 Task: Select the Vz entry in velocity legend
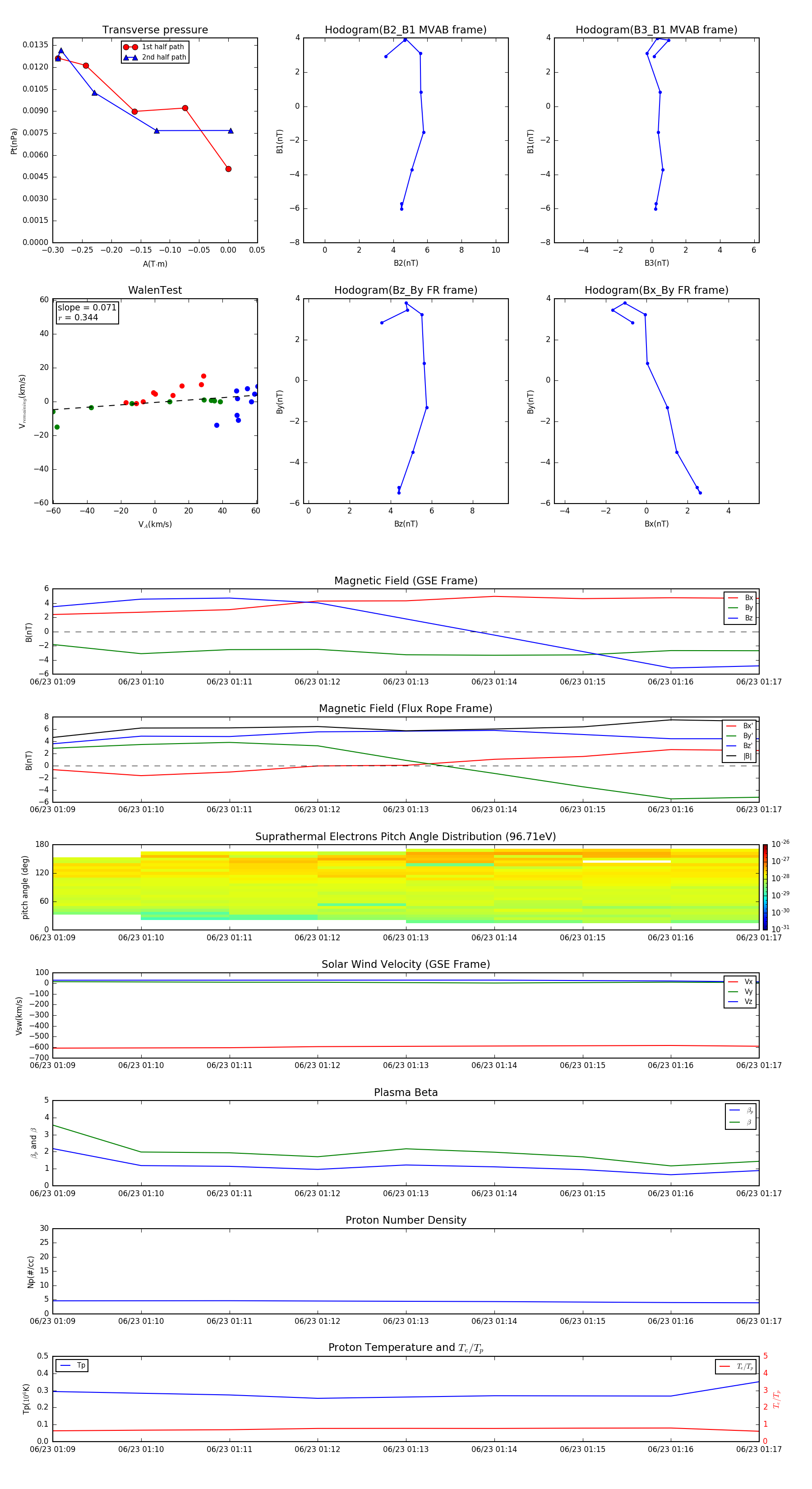(x=740, y=1002)
